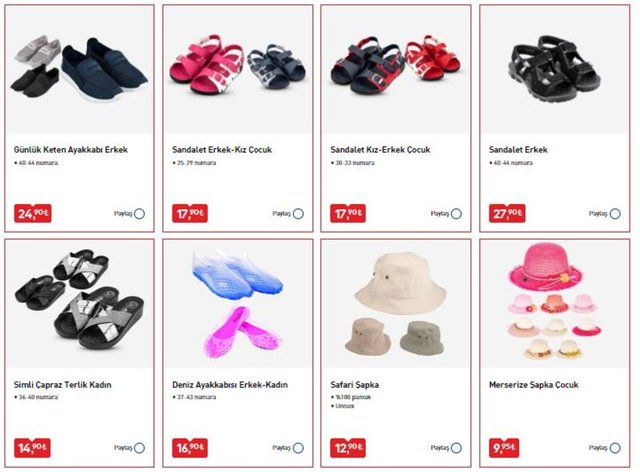Click Paylaş icon for Deniz Ayakkabısı Erkek-Kadın
The image size is (640, 472).
click(298, 448)
